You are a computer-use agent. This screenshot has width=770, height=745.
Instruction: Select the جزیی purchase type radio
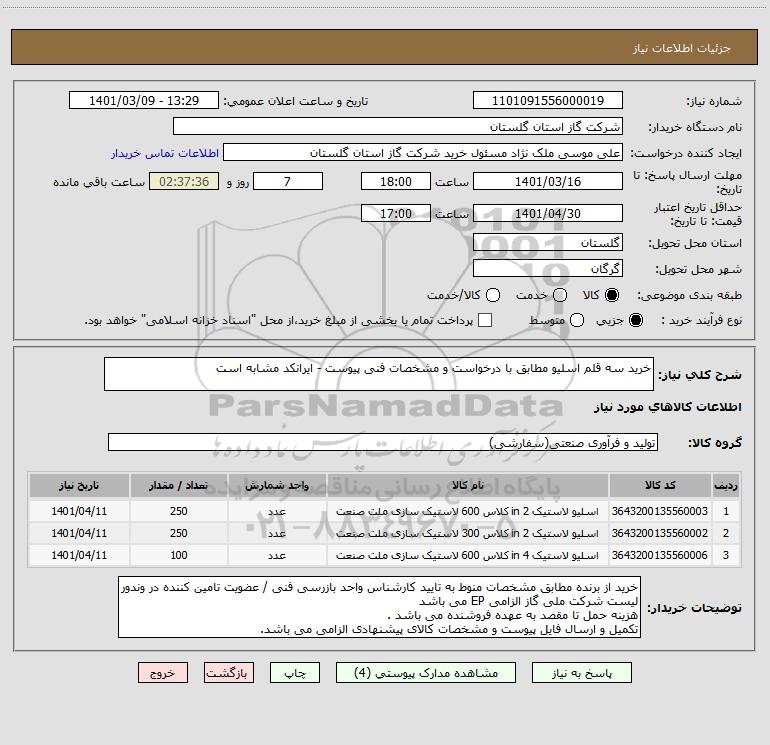(635, 320)
